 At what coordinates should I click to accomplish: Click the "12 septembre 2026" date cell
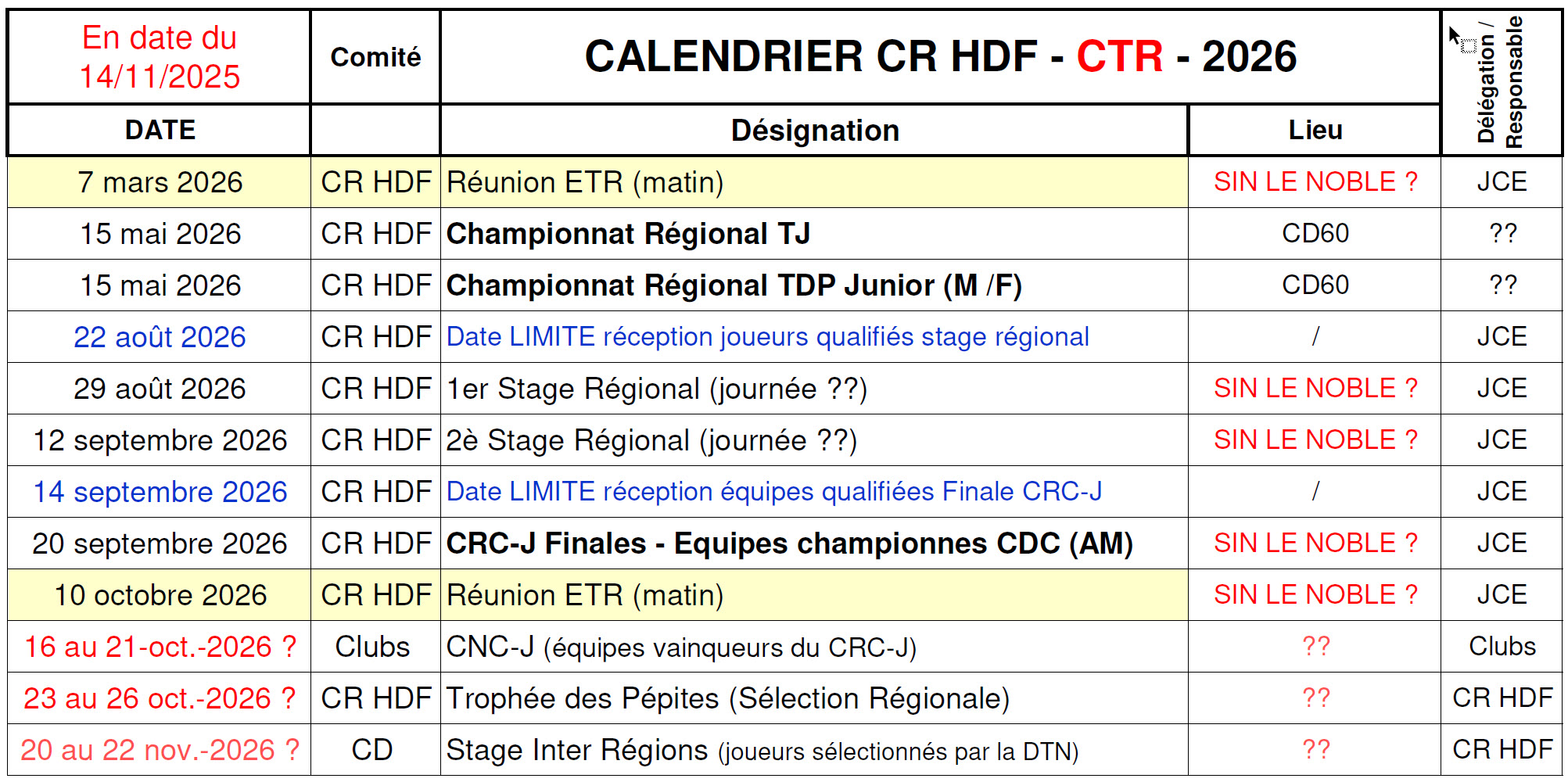[160, 440]
